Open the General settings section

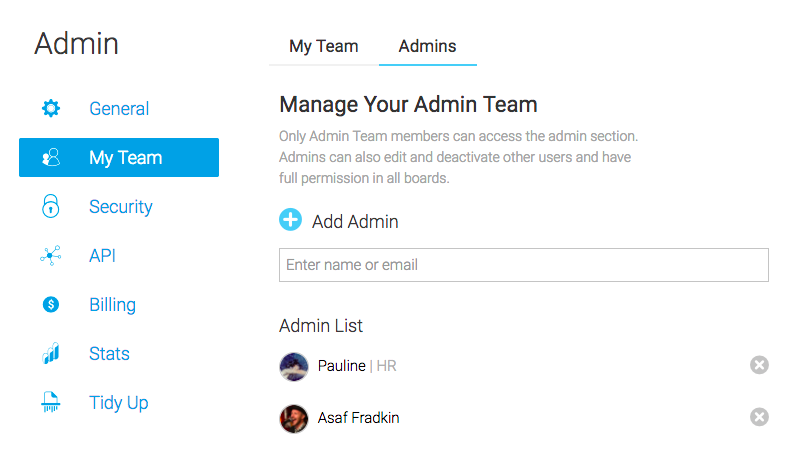point(119,109)
